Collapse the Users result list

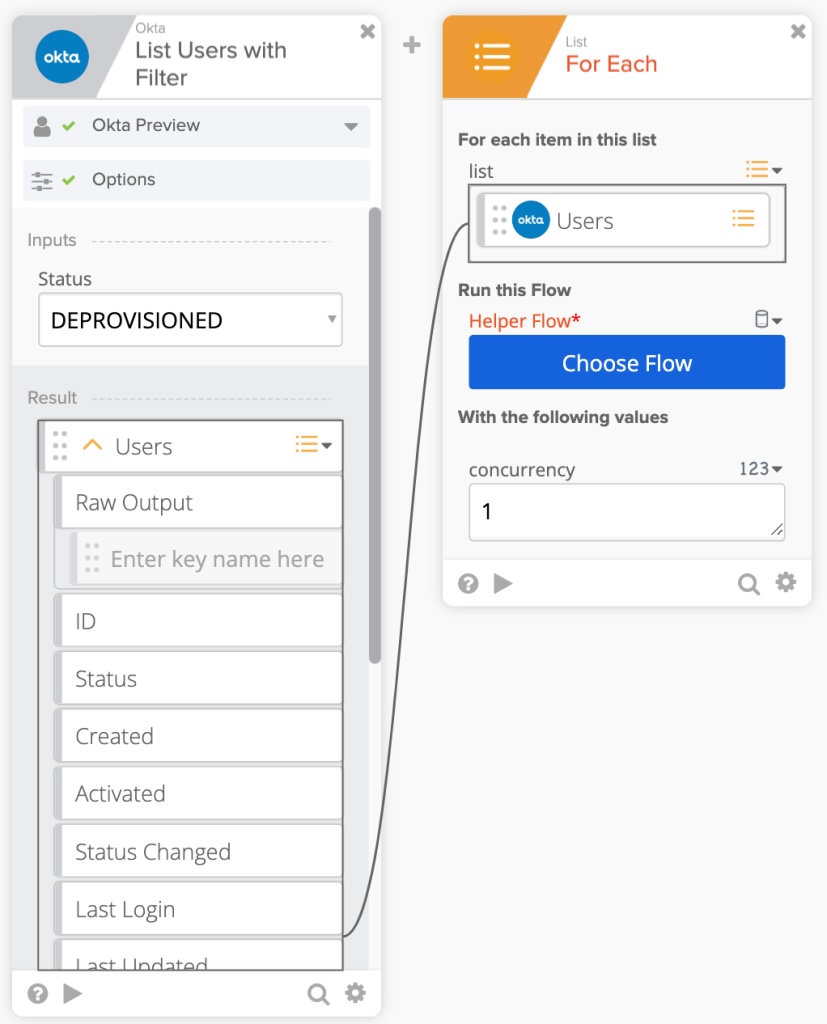tap(92, 446)
